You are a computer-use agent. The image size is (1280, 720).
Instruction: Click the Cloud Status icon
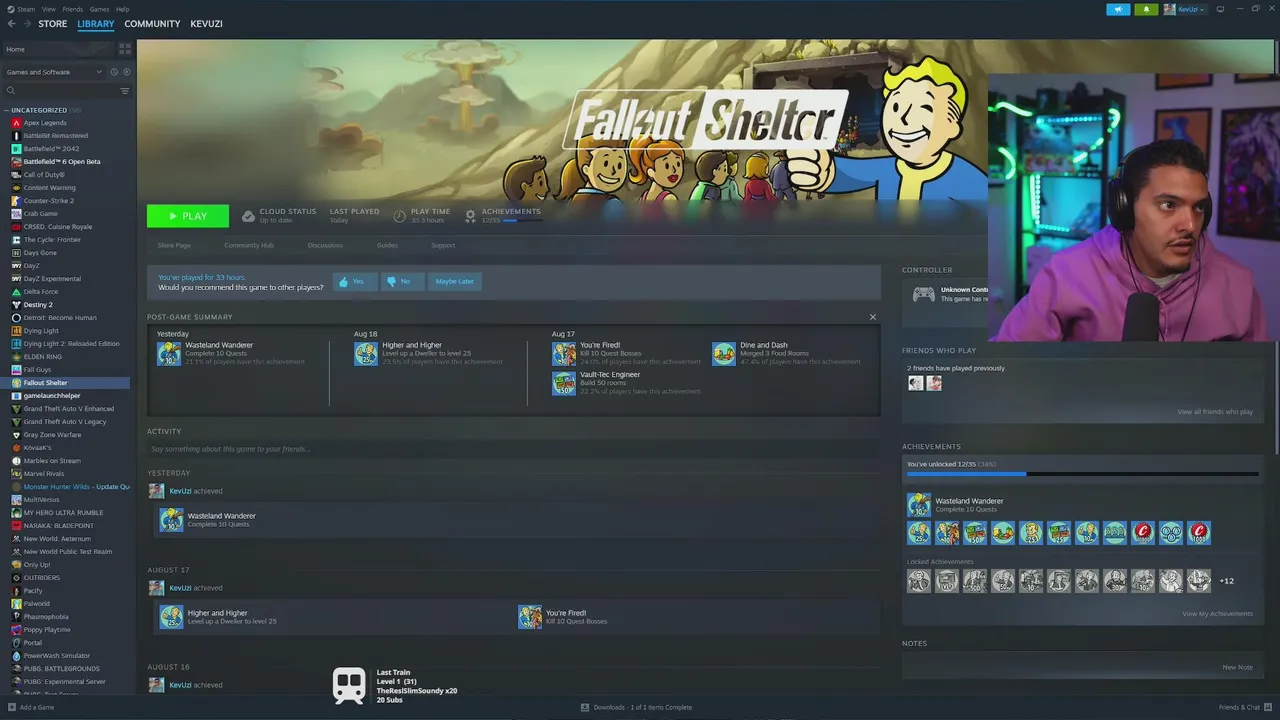[x=248, y=216]
